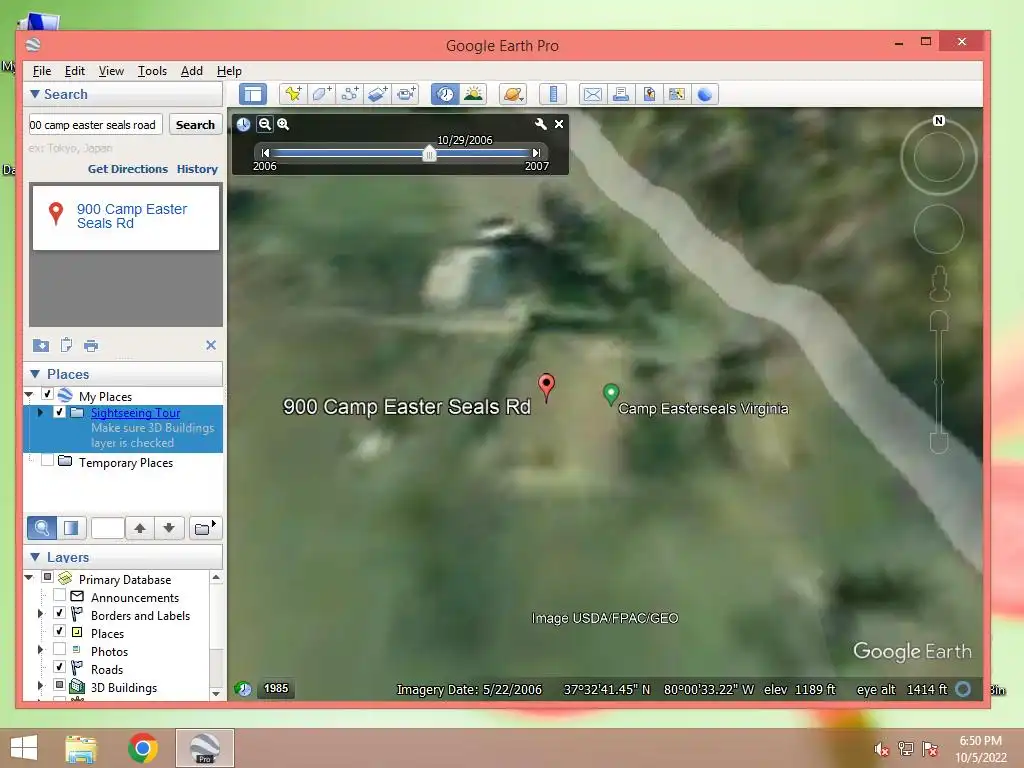Click the search places magnifier button
Viewport: 1024px width, 768px height.
click(42, 528)
